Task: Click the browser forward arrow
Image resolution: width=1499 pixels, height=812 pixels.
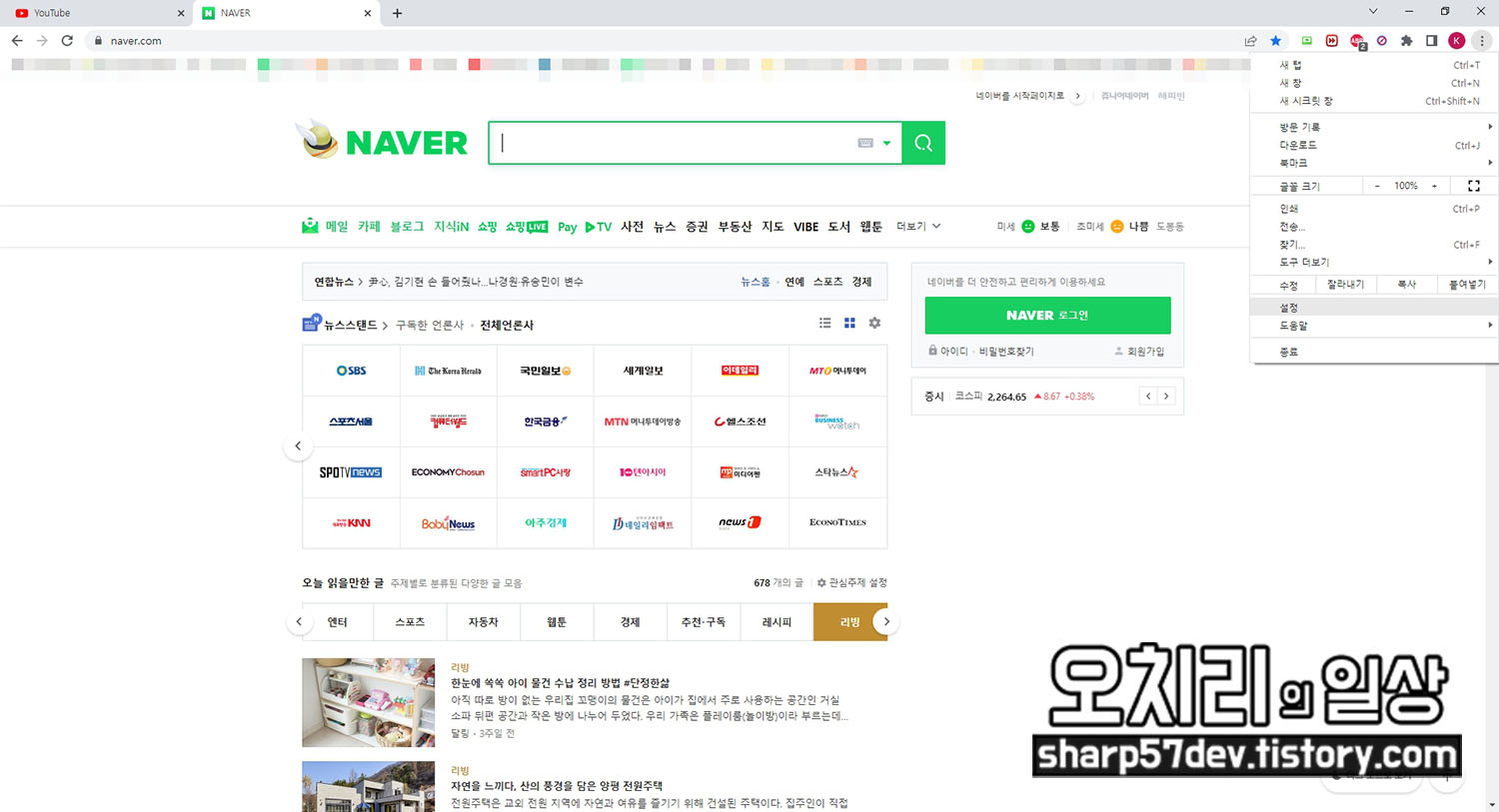Action: [x=42, y=41]
